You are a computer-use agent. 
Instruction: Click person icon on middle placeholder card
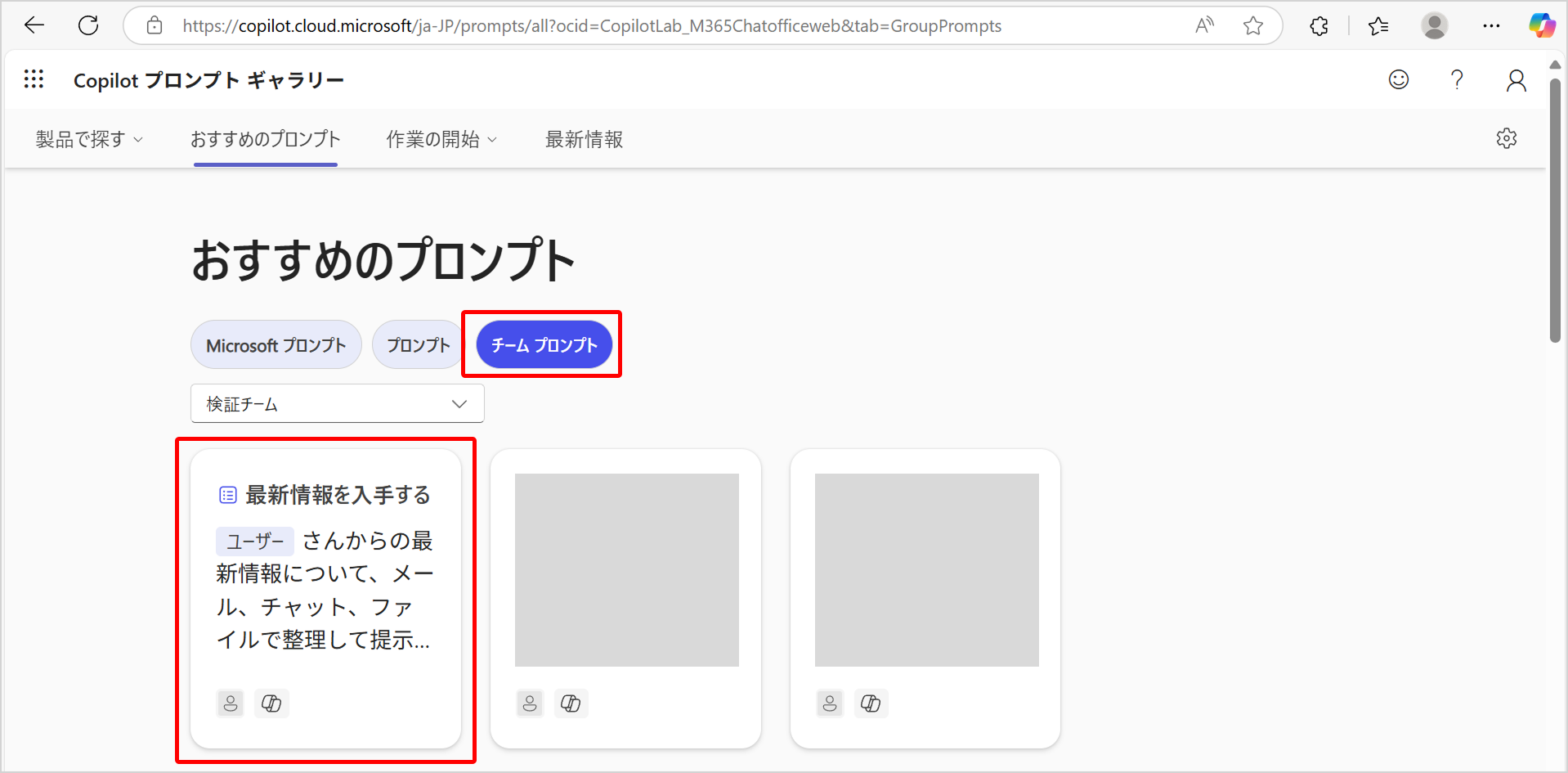pyautogui.click(x=530, y=703)
